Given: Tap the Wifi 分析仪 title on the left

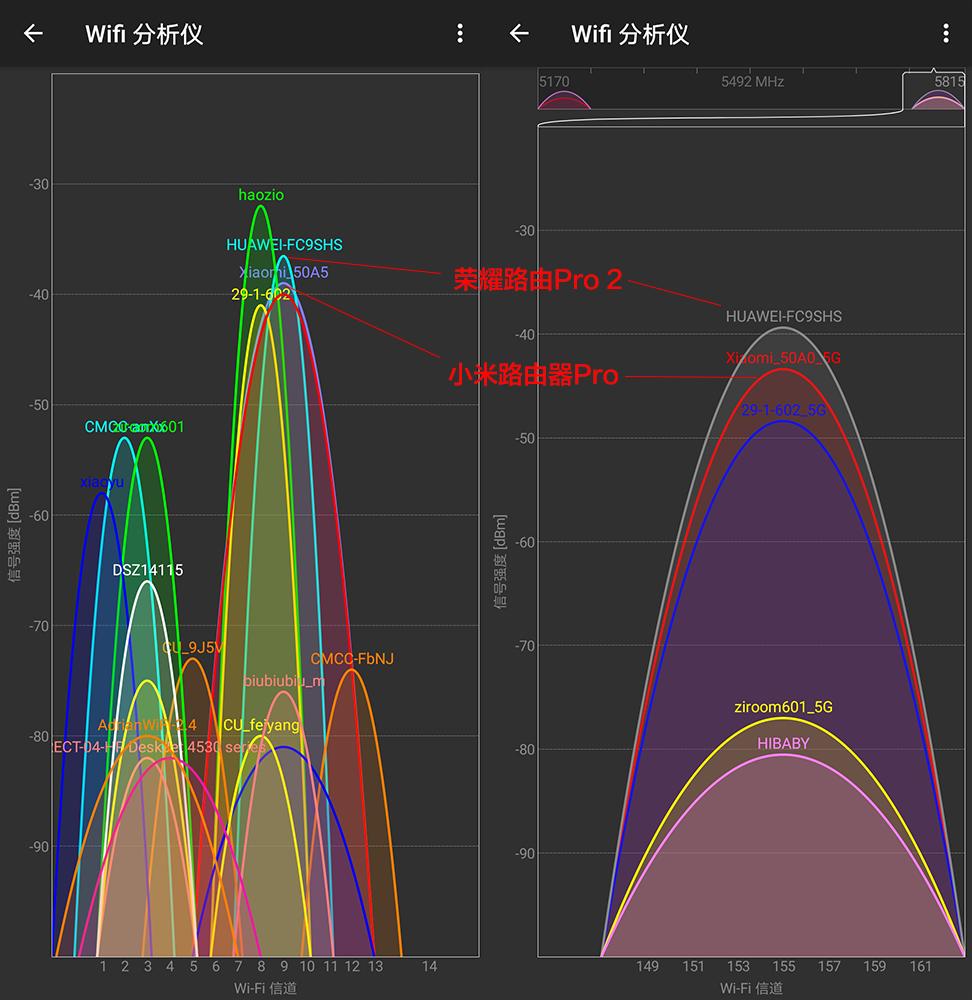Looking at the screenshot, I should [144, 33].
